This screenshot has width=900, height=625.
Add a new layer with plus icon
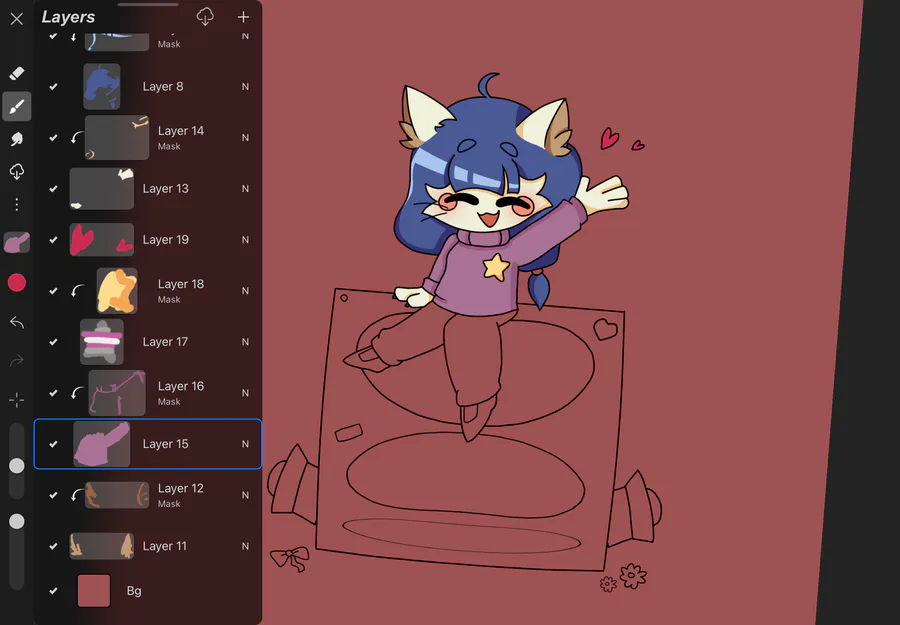pos(243,17)
